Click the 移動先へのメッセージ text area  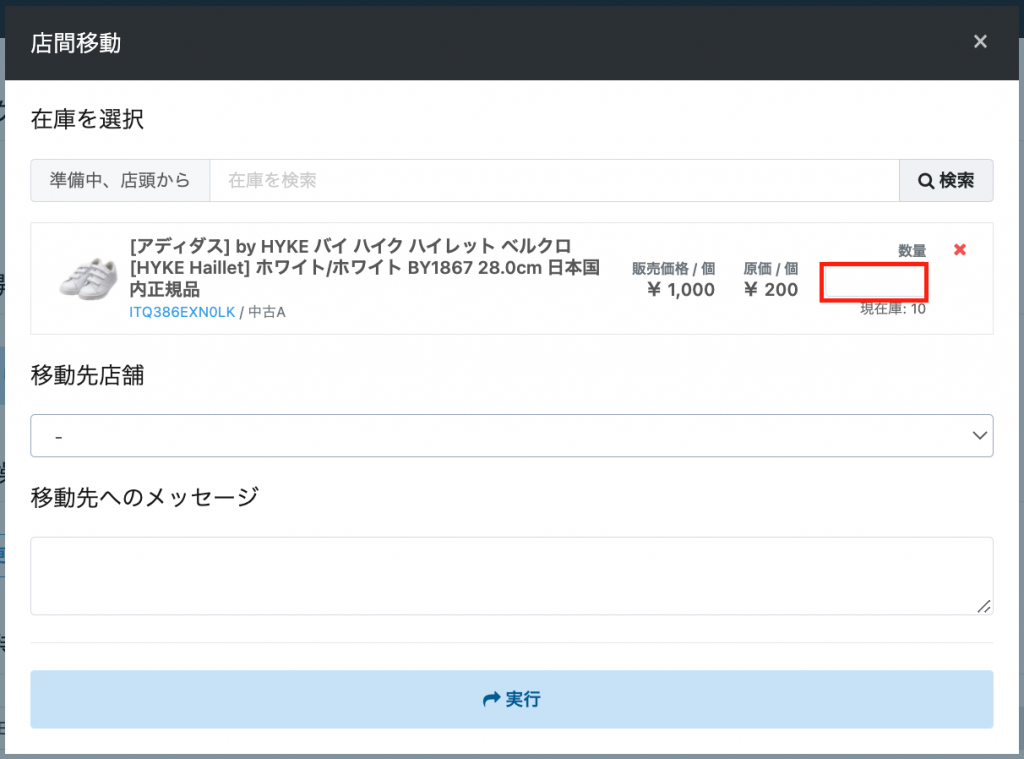click(x=511, y=575)
